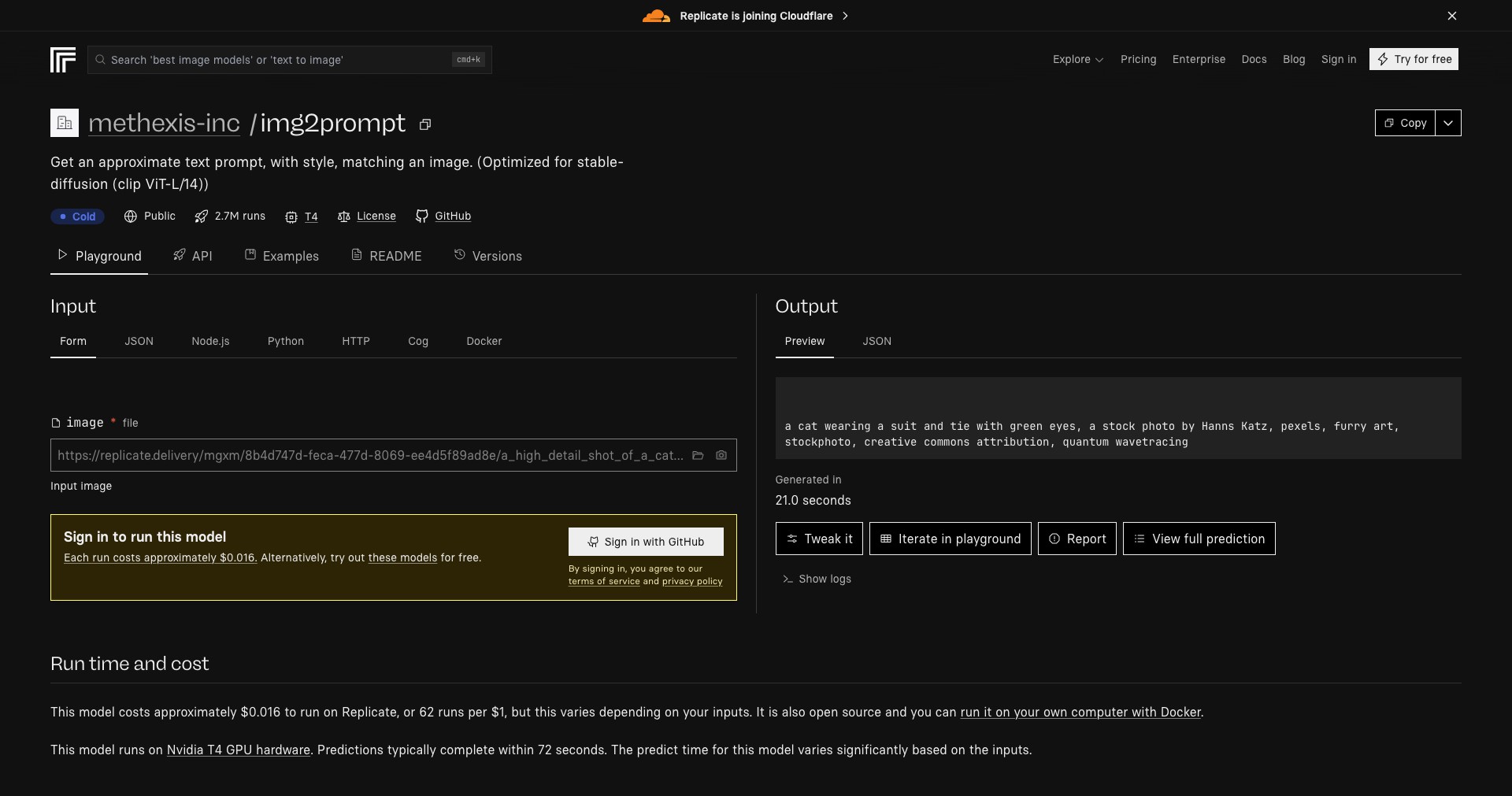Click the rocket icon beside 2.7M runs
Image resolution: width=1512 pixels, height=796 pixels.
202,216
